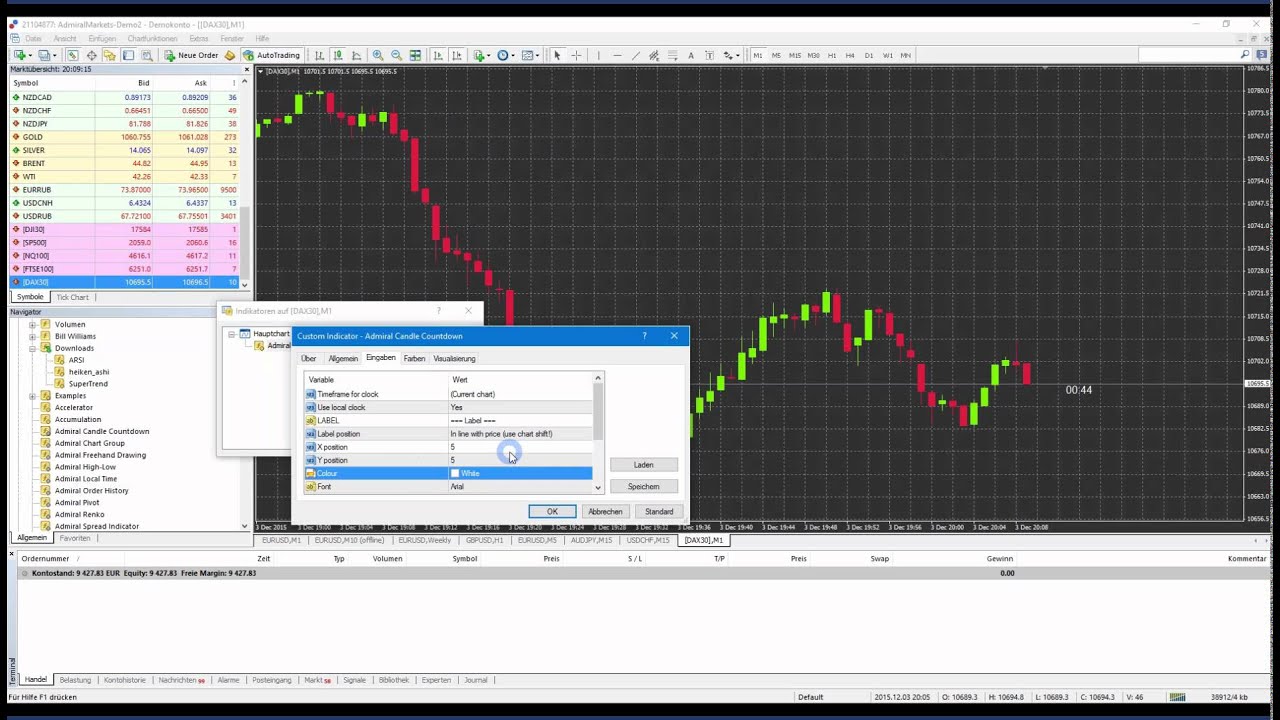Click the Speichern button

pyautogui.click(x=644, y=486)
